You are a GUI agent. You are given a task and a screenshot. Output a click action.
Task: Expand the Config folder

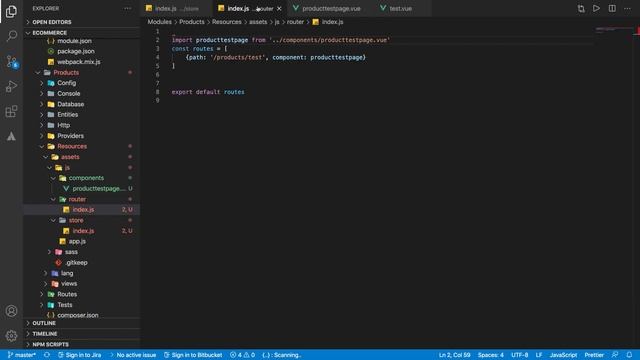82,83
